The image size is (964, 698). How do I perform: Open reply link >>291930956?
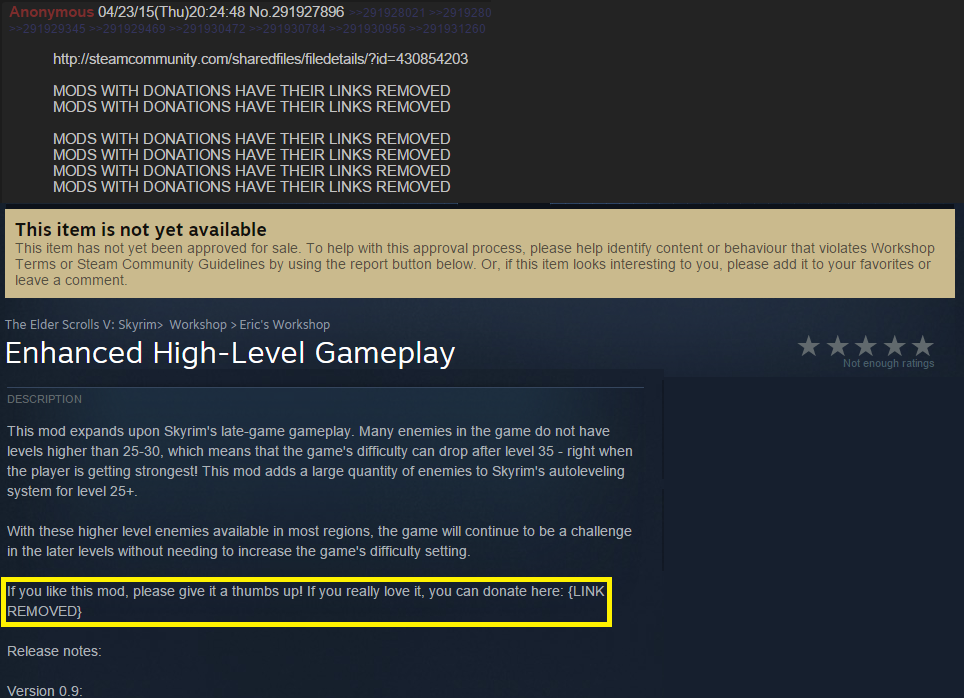pyautogui.click(x=367, y=29)
